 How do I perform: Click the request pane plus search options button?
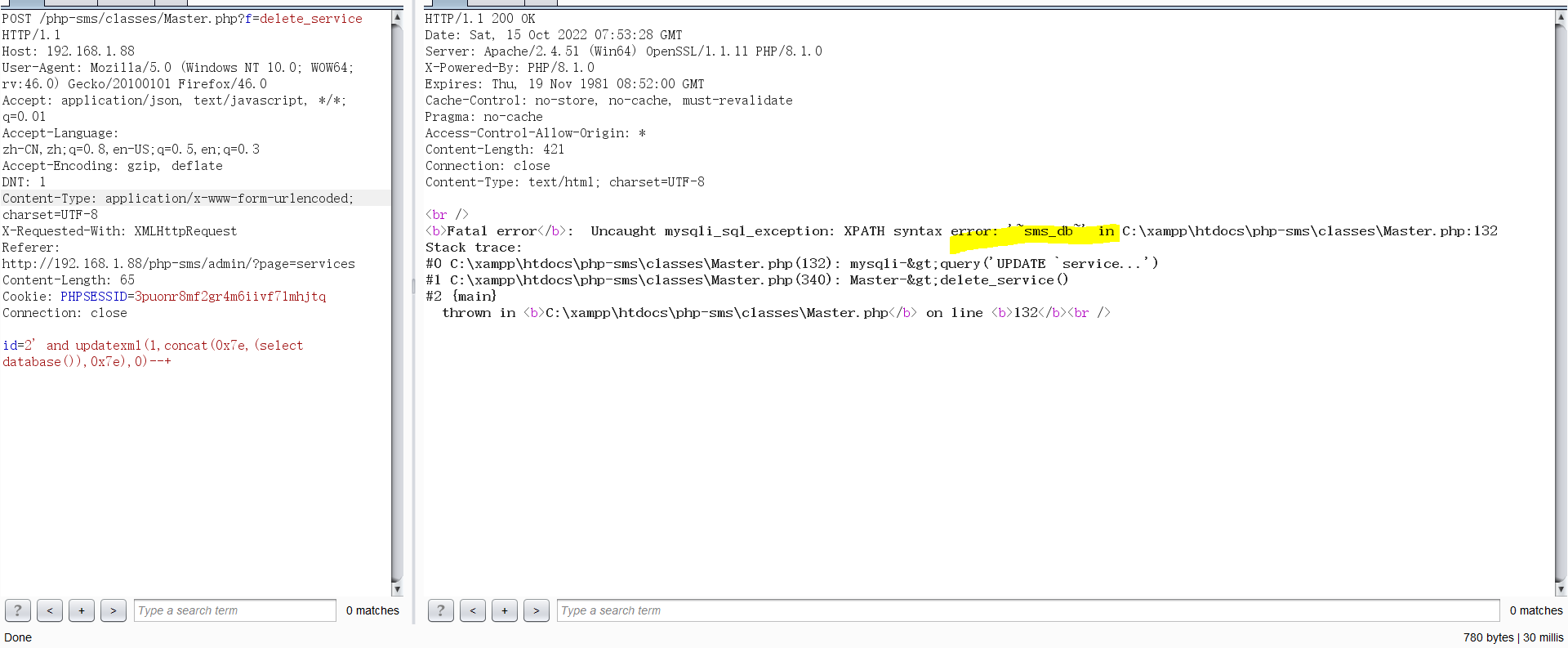point(82,610)
